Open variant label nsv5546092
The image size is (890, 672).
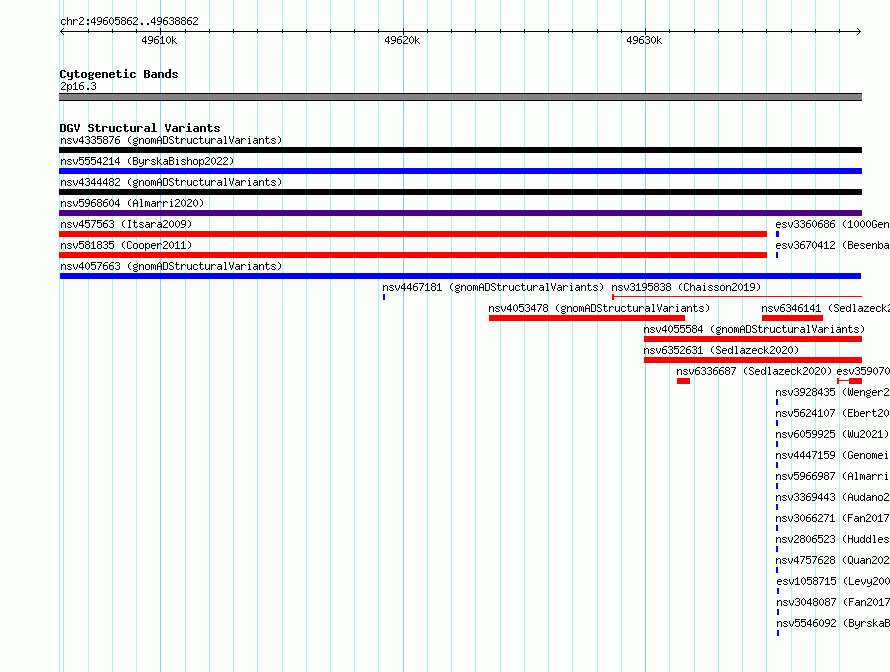(x=833, y=623)
